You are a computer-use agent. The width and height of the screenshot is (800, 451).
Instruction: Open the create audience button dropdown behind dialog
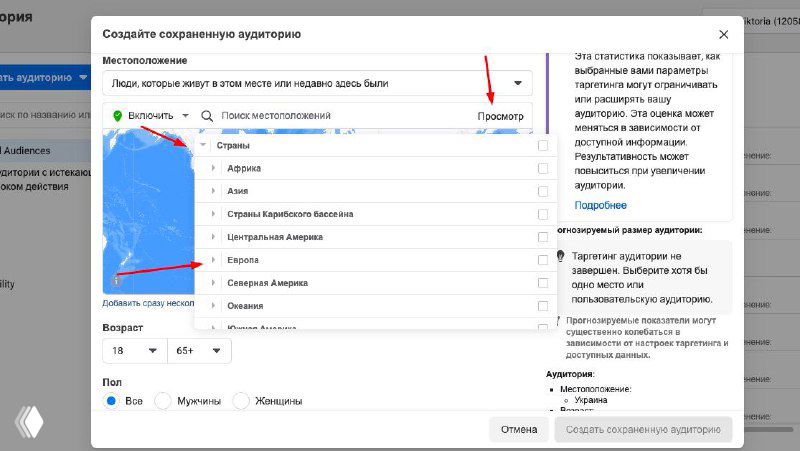[x=83, y=78]
